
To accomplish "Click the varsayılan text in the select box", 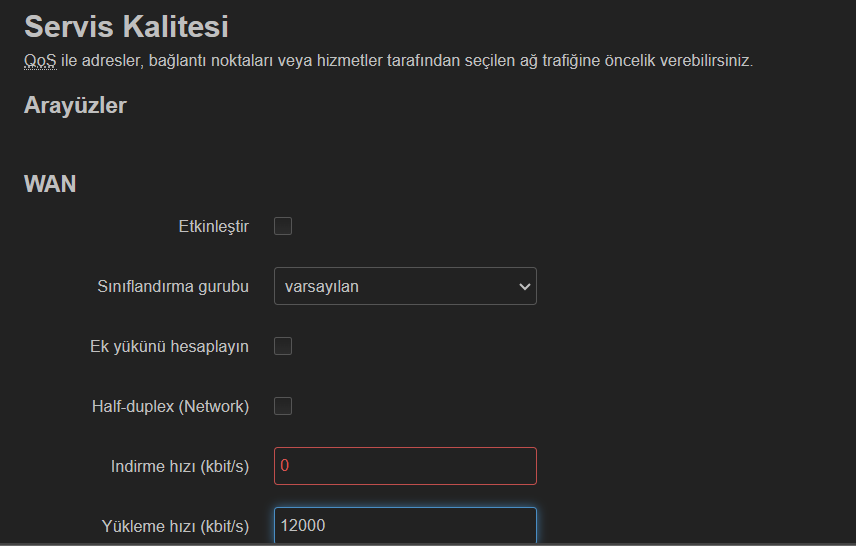I will pos(322,287).
